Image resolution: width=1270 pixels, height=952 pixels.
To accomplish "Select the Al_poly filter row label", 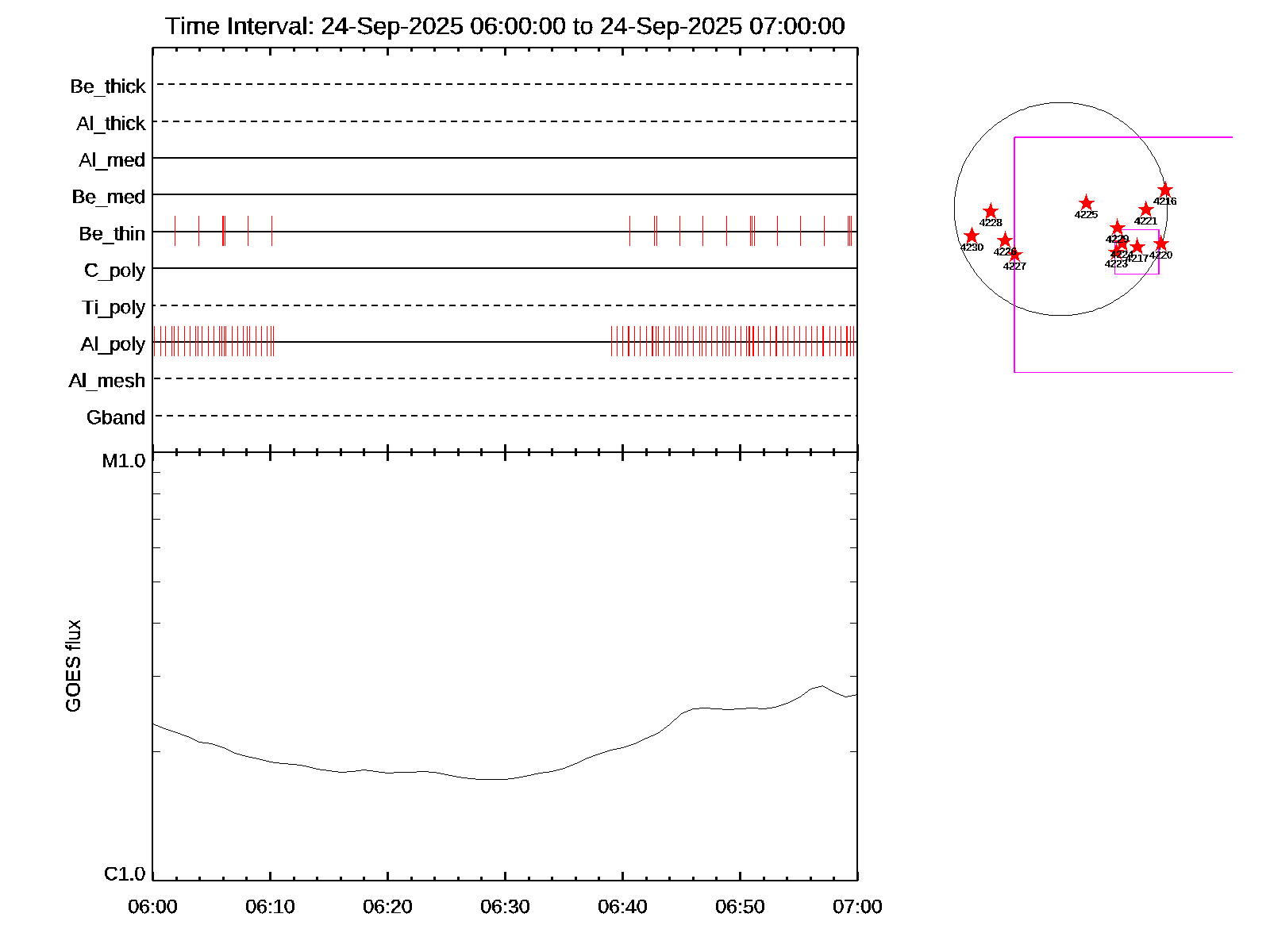I will [113, 344].
